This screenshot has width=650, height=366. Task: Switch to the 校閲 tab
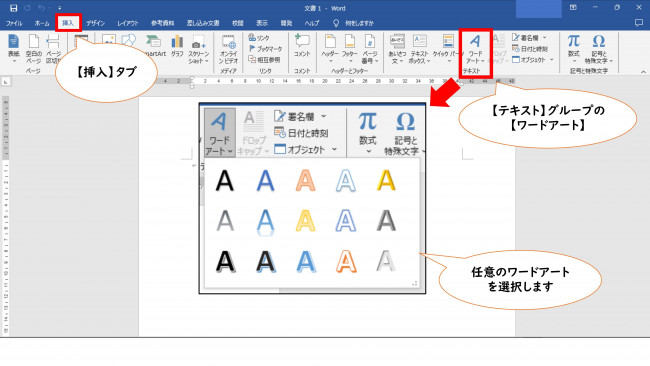[x=238, y=23]
